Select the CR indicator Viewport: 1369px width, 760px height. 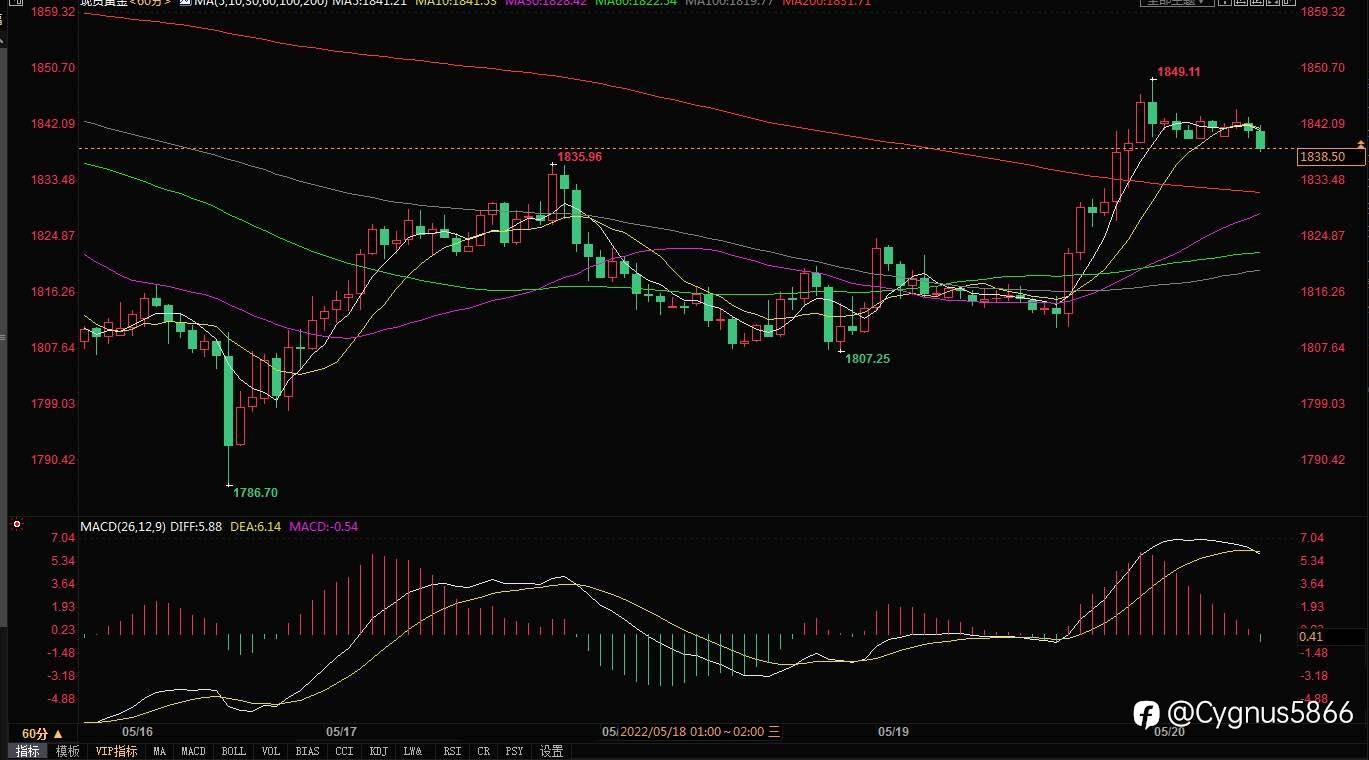point(484,751)
